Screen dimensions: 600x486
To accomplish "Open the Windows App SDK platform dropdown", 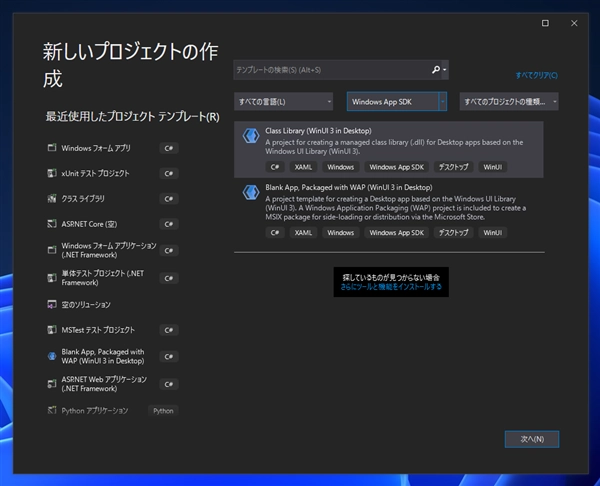I will (397, 102).
